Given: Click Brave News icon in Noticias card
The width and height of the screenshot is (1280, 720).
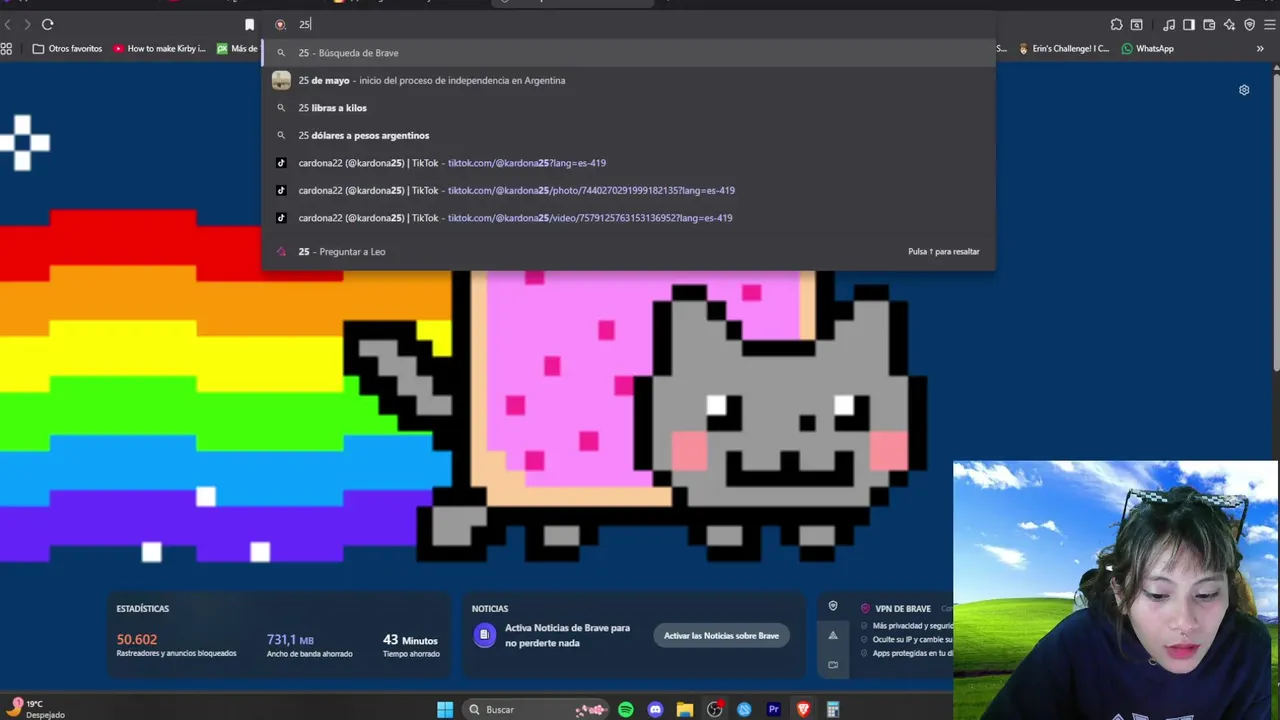Looking at the screenshot, I should pos(484,635).
